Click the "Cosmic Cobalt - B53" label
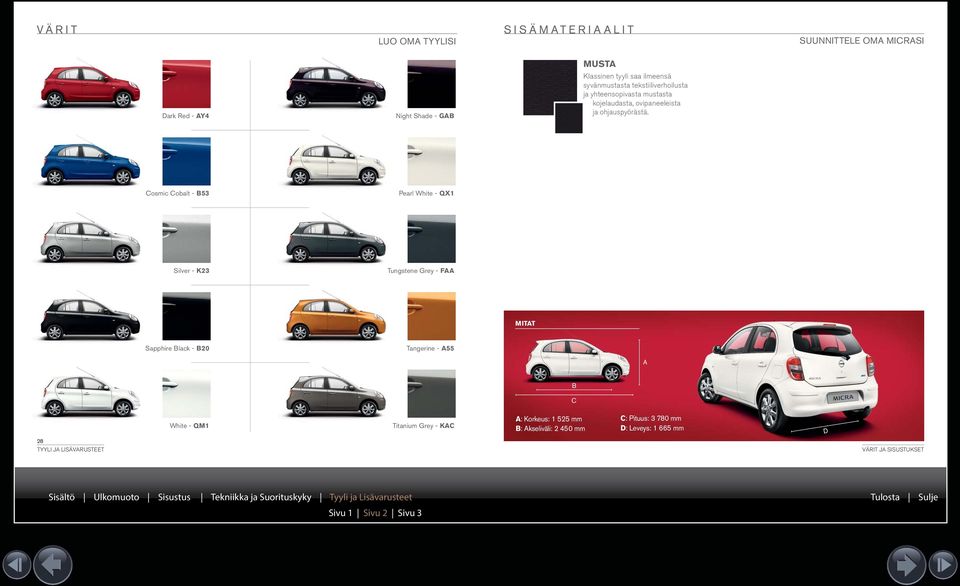The image size is (960, 586). [x=178, y=193]
